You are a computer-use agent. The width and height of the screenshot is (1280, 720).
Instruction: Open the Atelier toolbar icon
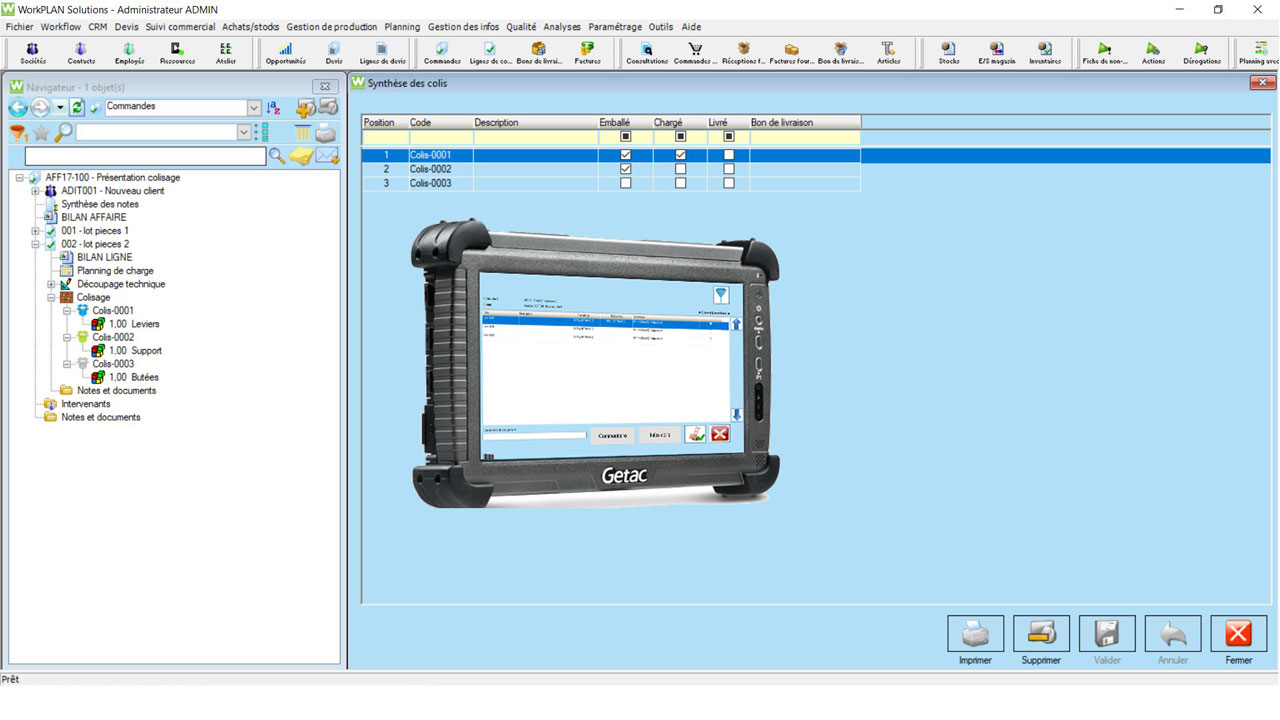[226, 53]
